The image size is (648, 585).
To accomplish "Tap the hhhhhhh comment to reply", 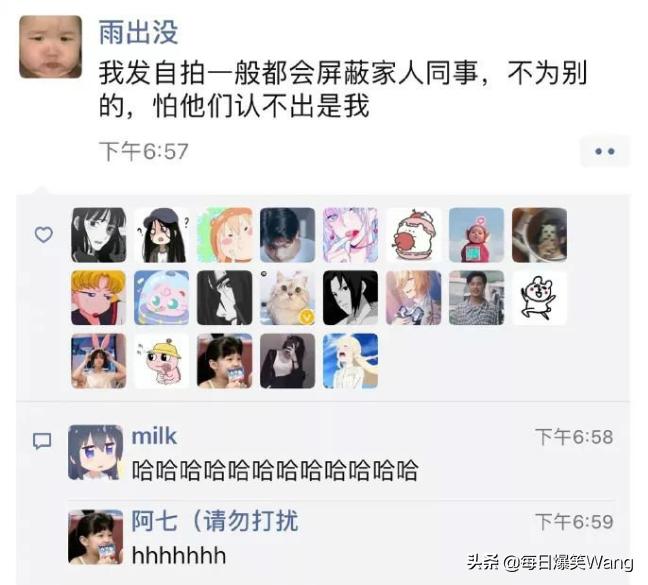I will tap(179, 556).
